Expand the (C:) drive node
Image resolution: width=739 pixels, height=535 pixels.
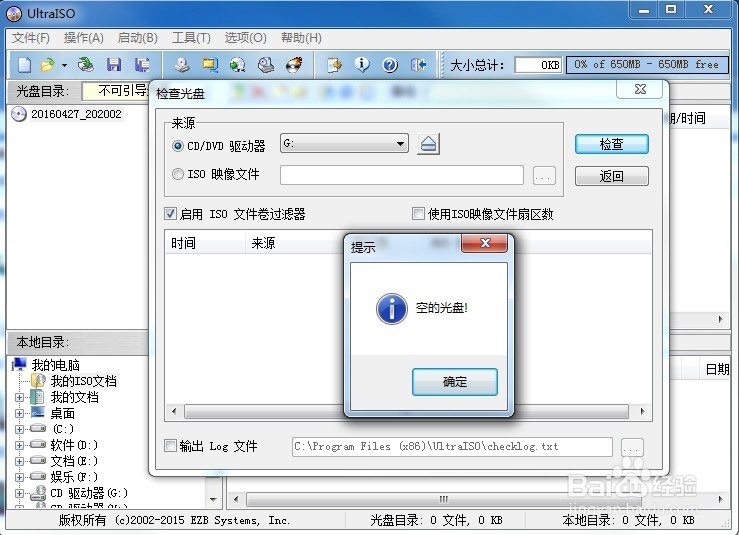coord(19,429)
